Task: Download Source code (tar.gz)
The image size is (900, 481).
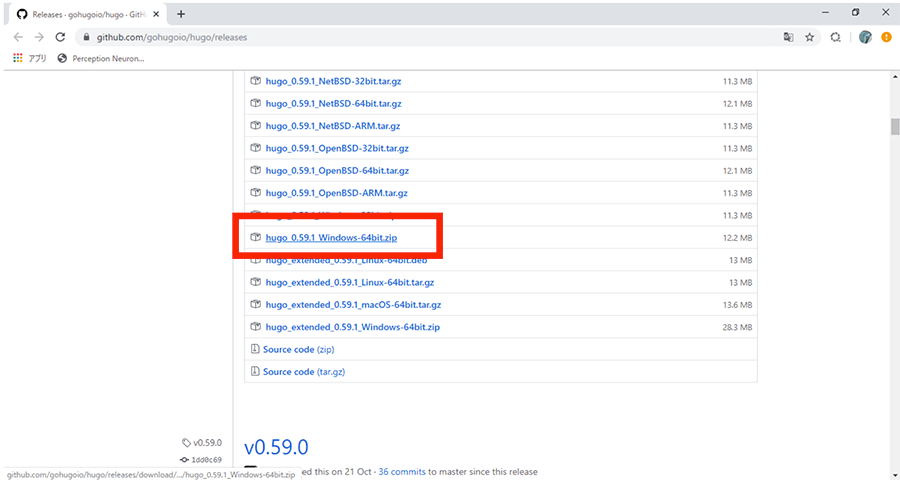Action: (x=304, y=372)
